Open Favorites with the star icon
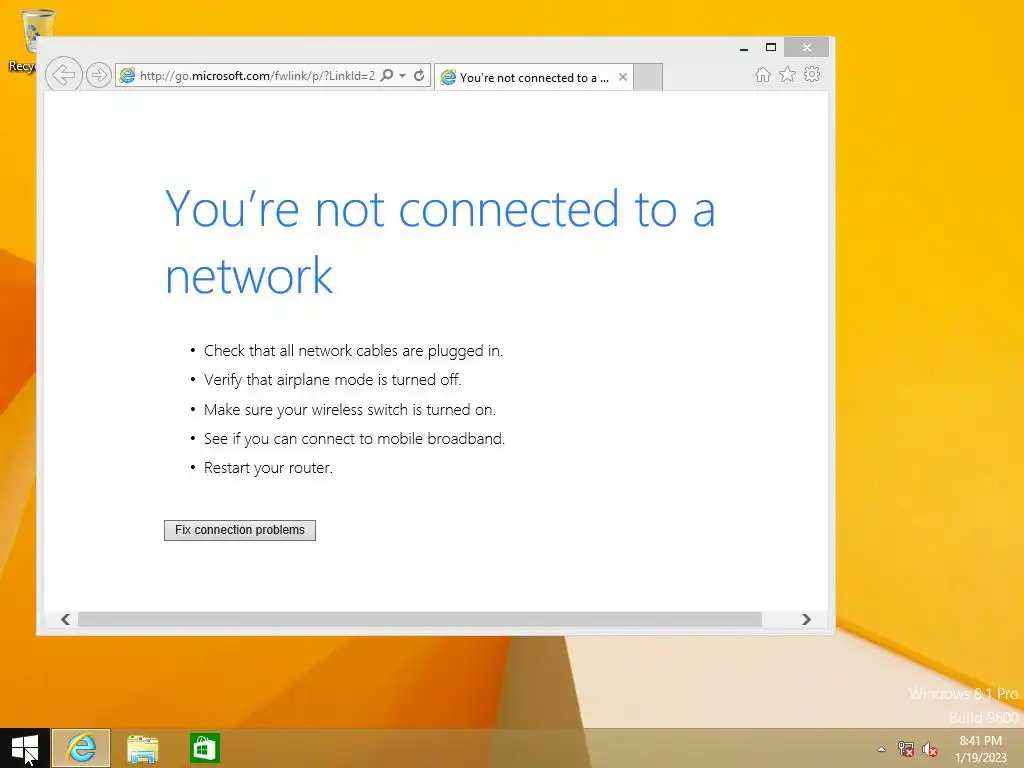1024x768 pixels. [788, 74]
